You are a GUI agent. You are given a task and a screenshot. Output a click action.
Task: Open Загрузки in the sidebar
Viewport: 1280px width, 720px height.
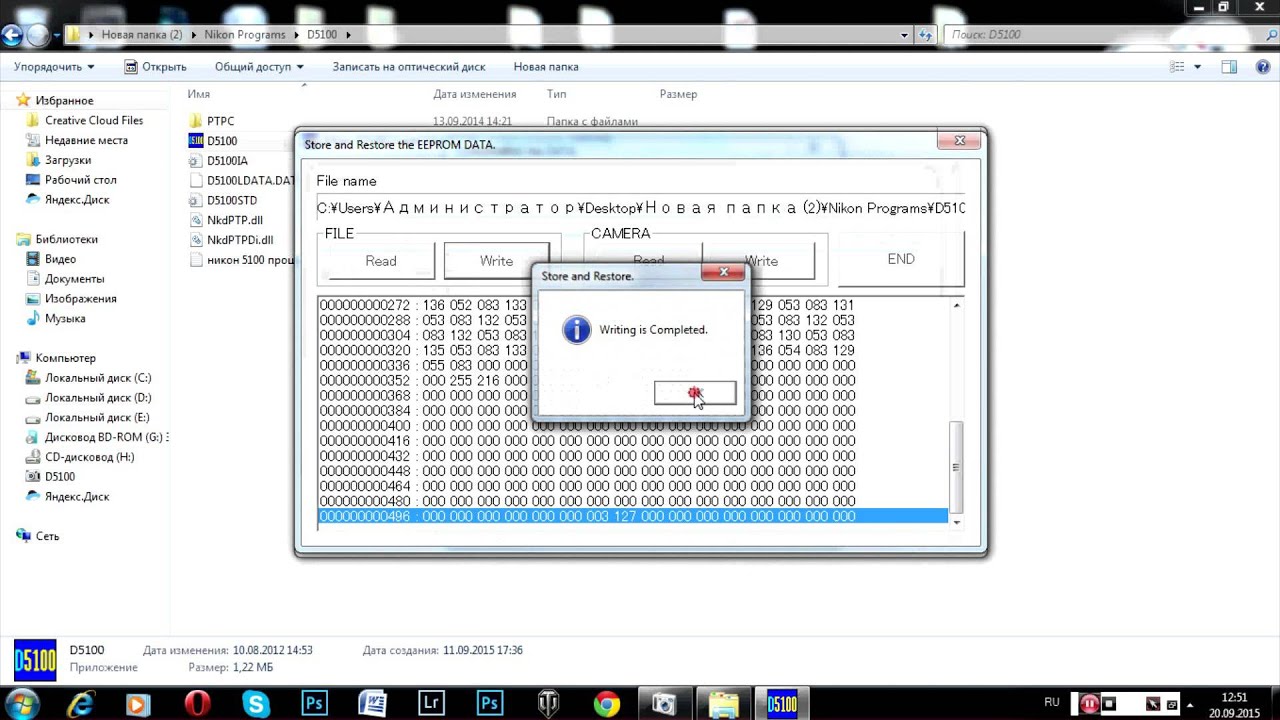pos(68,160)
